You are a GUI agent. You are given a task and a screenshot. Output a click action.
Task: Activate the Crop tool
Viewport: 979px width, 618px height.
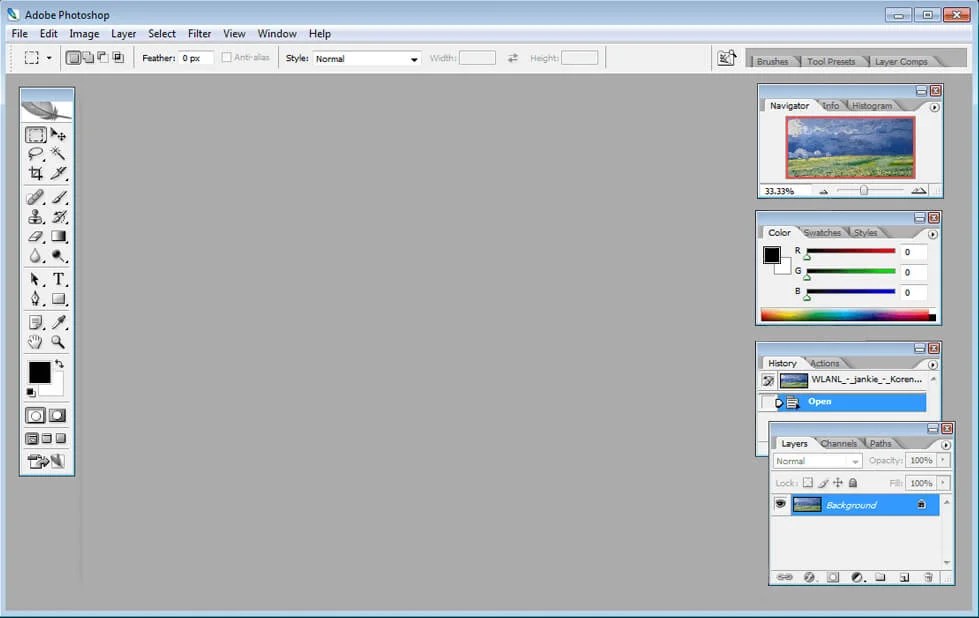(34, 173)
